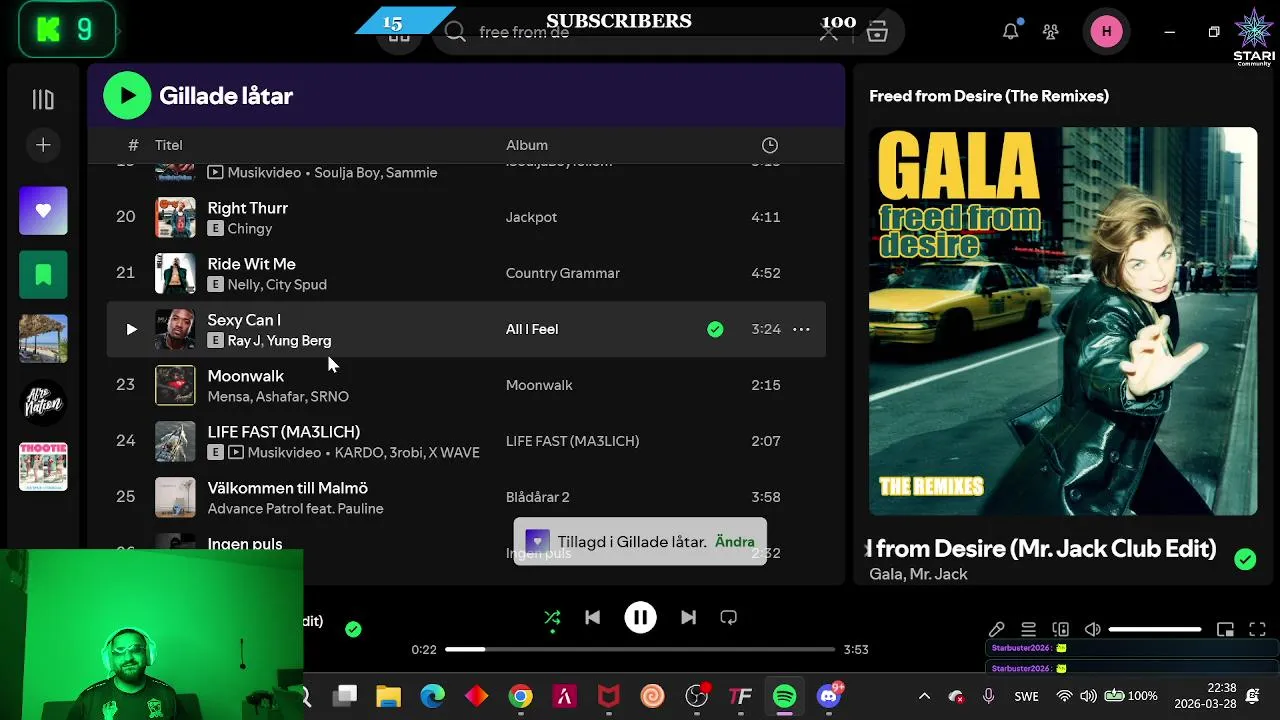Expand system tray hidden icons chevron
Image resolution: width=1280 pixels, height=720 pixels.
(x=924, y=696)
